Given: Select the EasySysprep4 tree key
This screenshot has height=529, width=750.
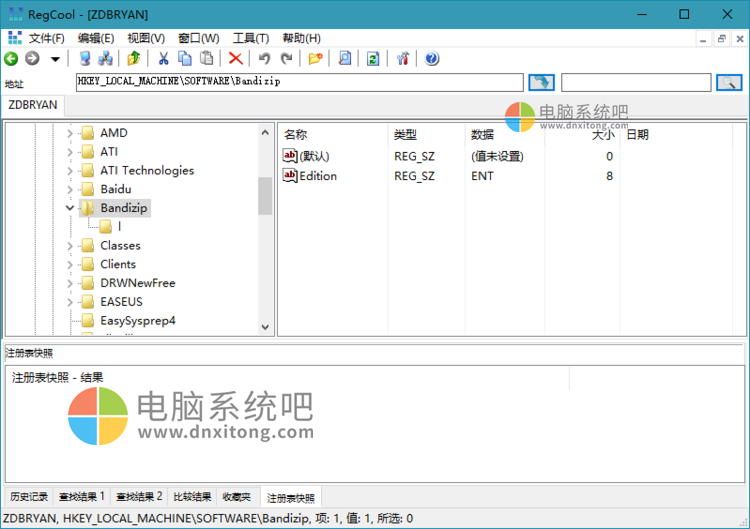Looking at the screenshot, I should pyautogui.click(x=138, y=320).
